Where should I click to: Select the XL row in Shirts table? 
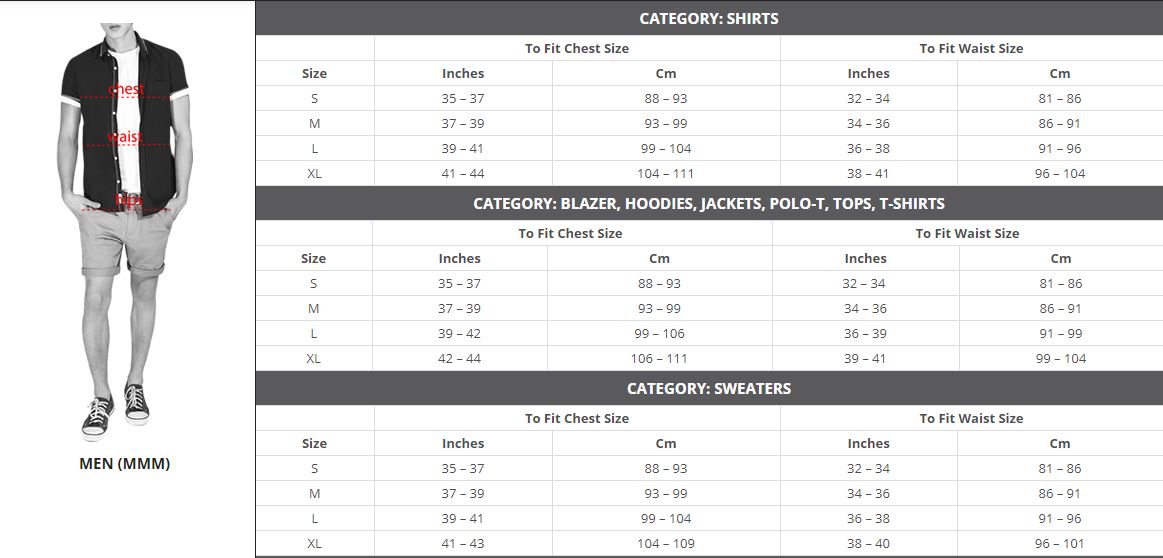709,174
